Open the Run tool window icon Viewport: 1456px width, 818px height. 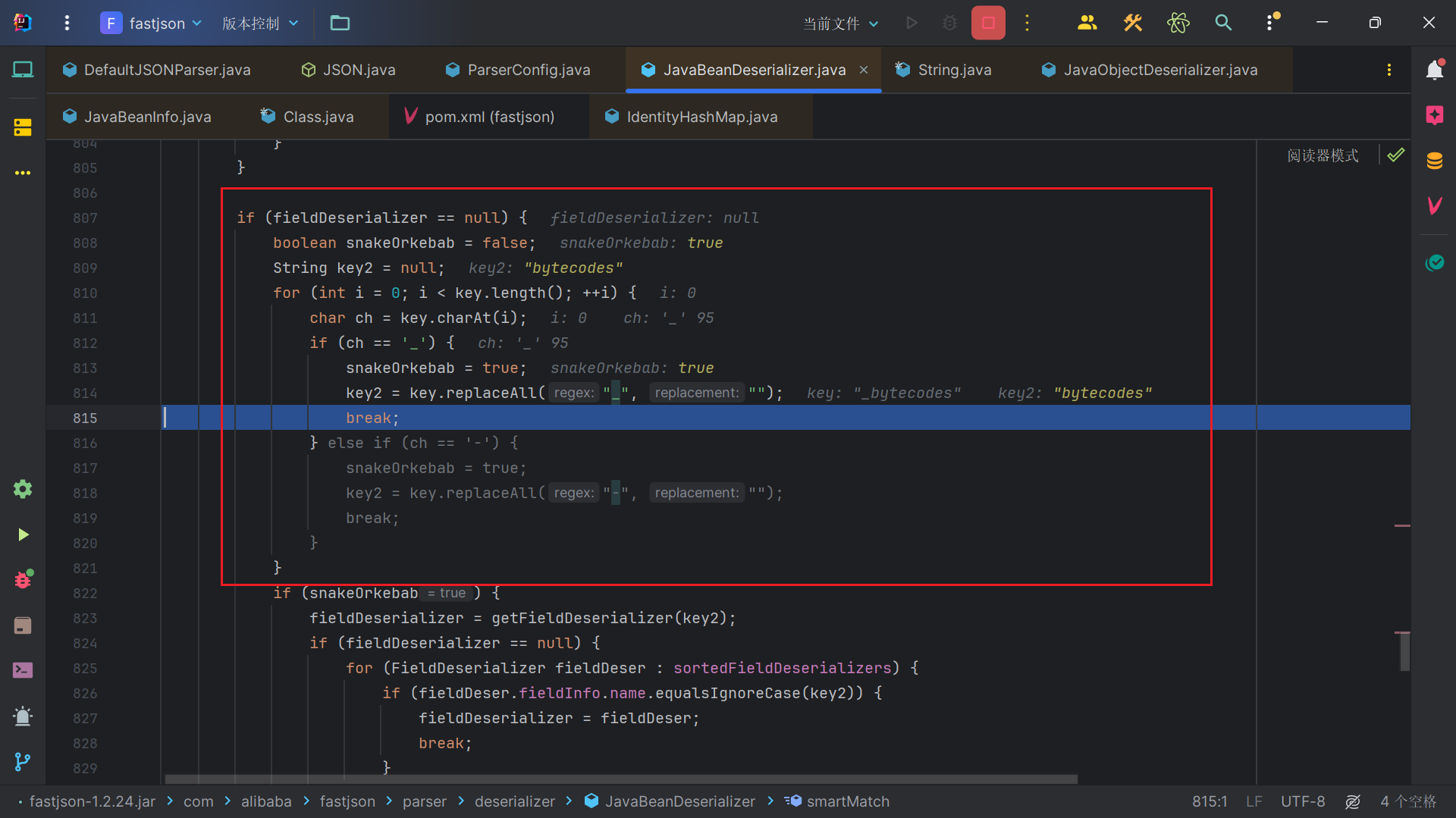click(x=23, y=534)
